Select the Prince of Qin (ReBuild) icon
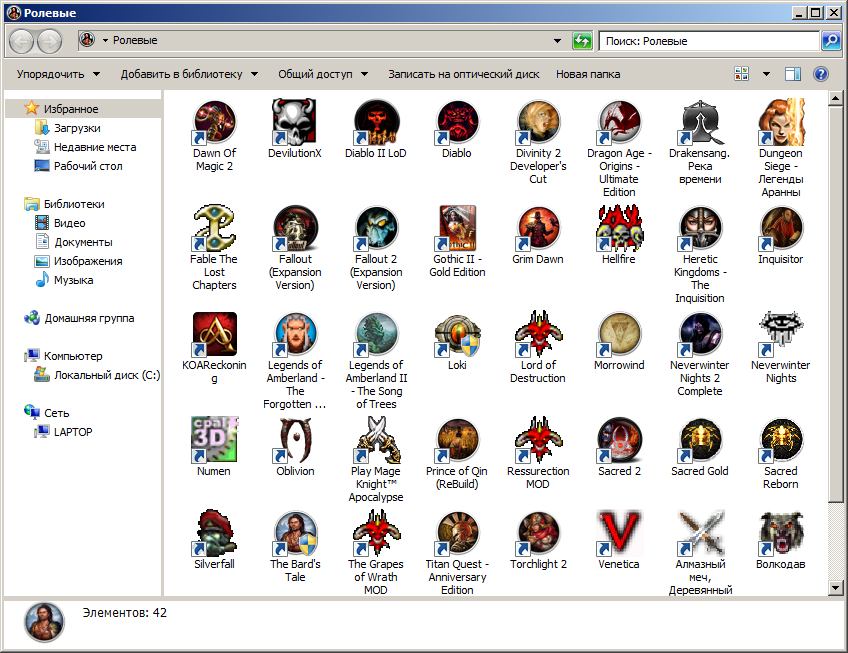This screenshot has width=848, height=653. pyautogui.click(x=457, y=440)
